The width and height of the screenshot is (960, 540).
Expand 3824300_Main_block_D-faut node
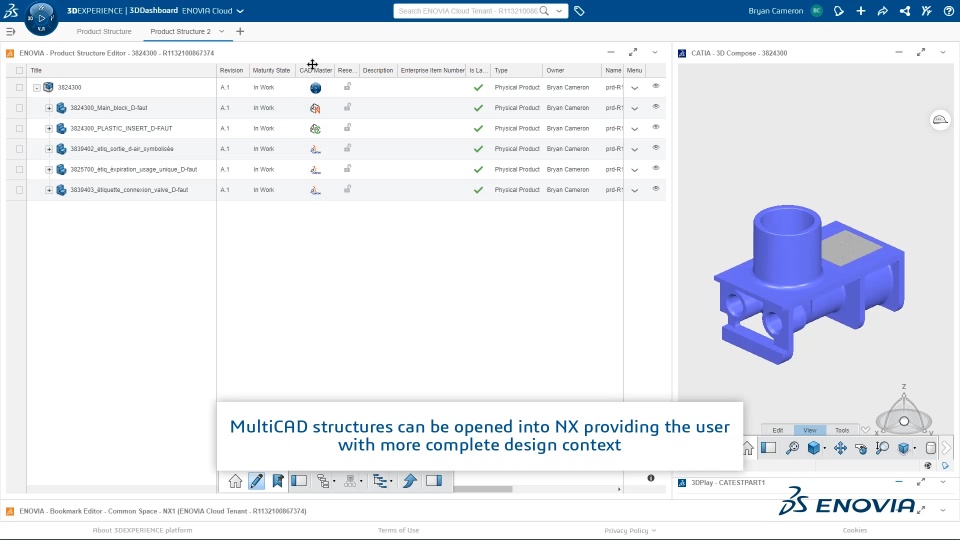pyautogui.click(x=49, y=108)
